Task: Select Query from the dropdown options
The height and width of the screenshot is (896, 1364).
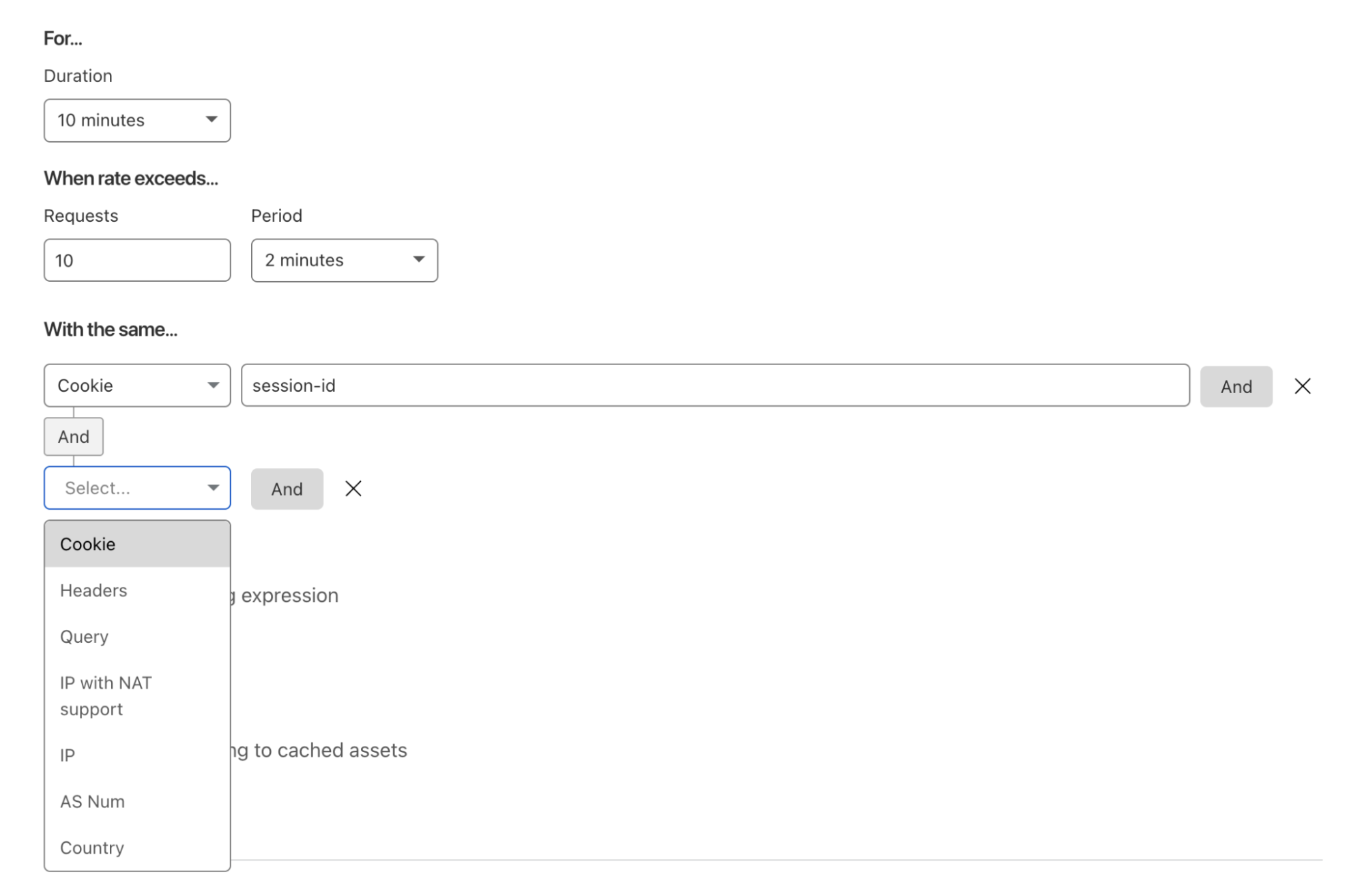Action: pyautogui.click(x=85, y=636)
